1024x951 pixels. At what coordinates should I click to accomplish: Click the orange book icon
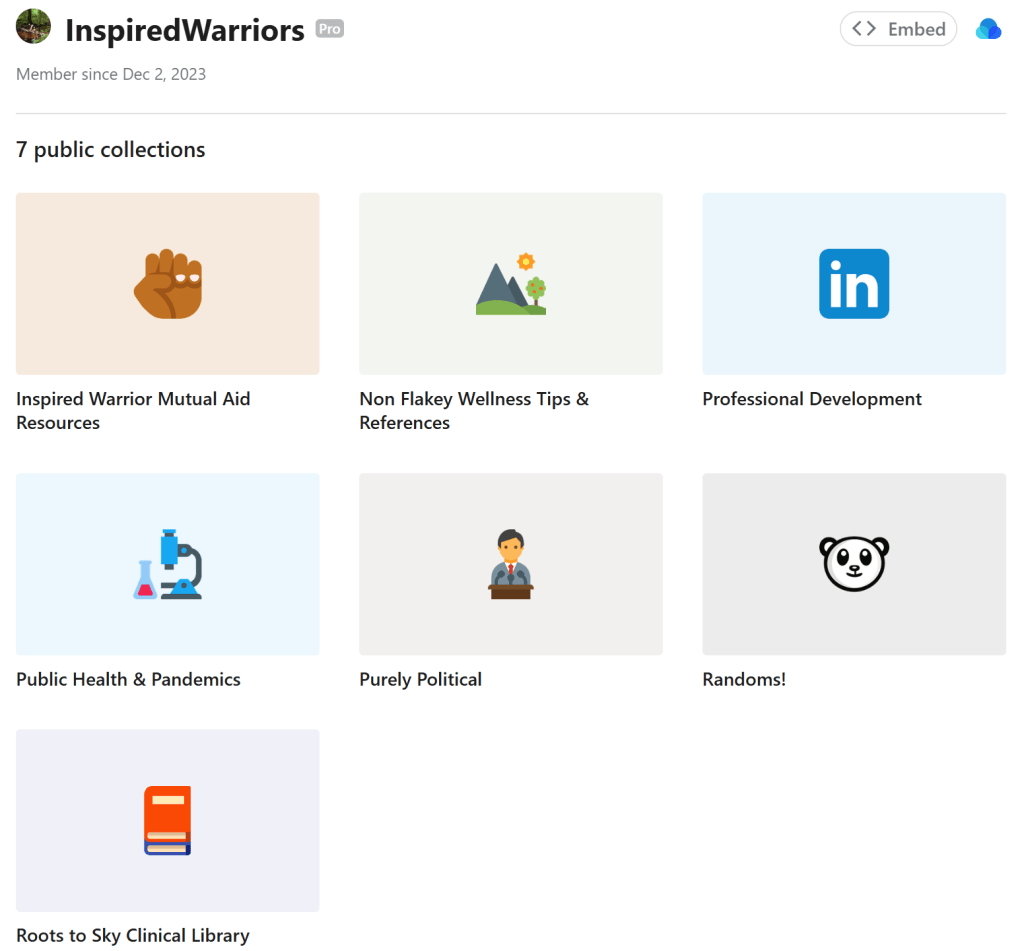pyautogui.click(x=168, y=820)
